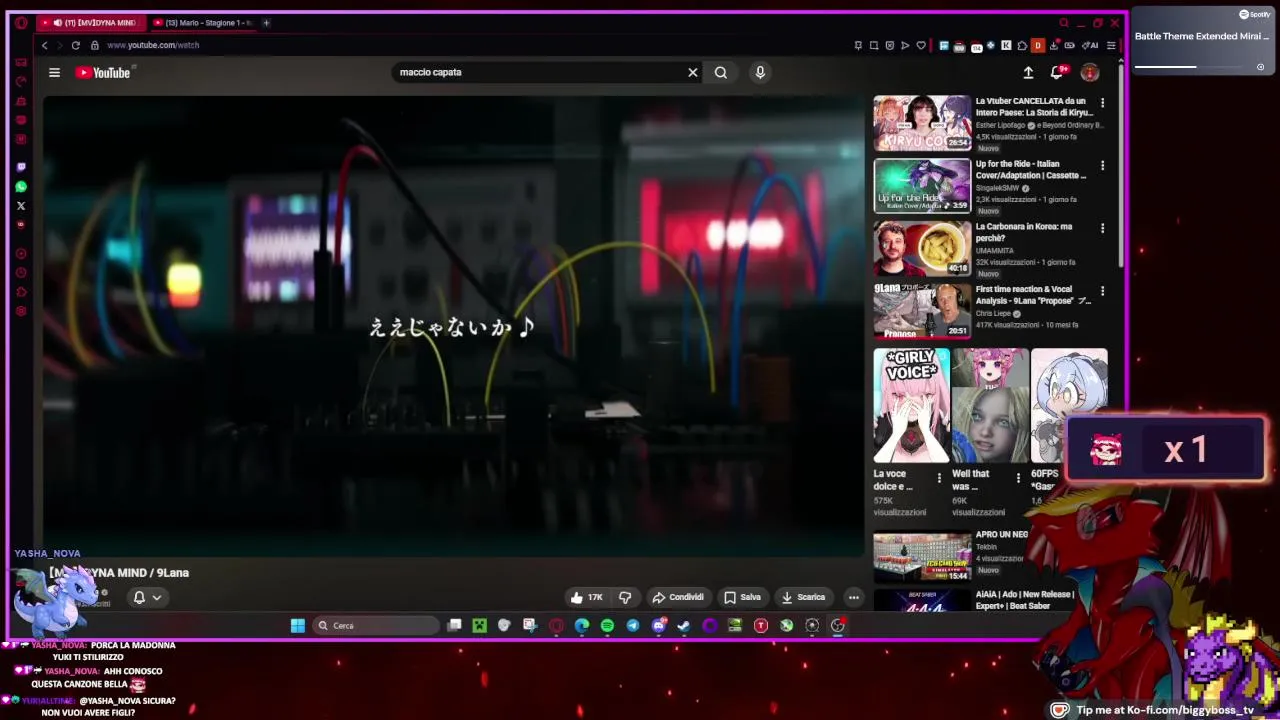Viewport: 1280px width, 720px height.
Task: Open the YouTube hamburger guide menu
Action: [55, 72]
